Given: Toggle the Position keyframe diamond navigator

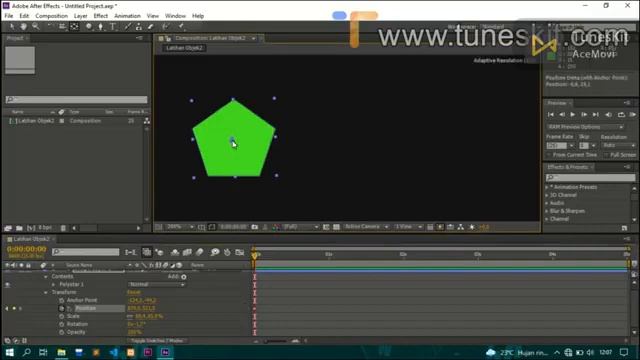Looking at the screenshot, I should click(x=14, y=309).
